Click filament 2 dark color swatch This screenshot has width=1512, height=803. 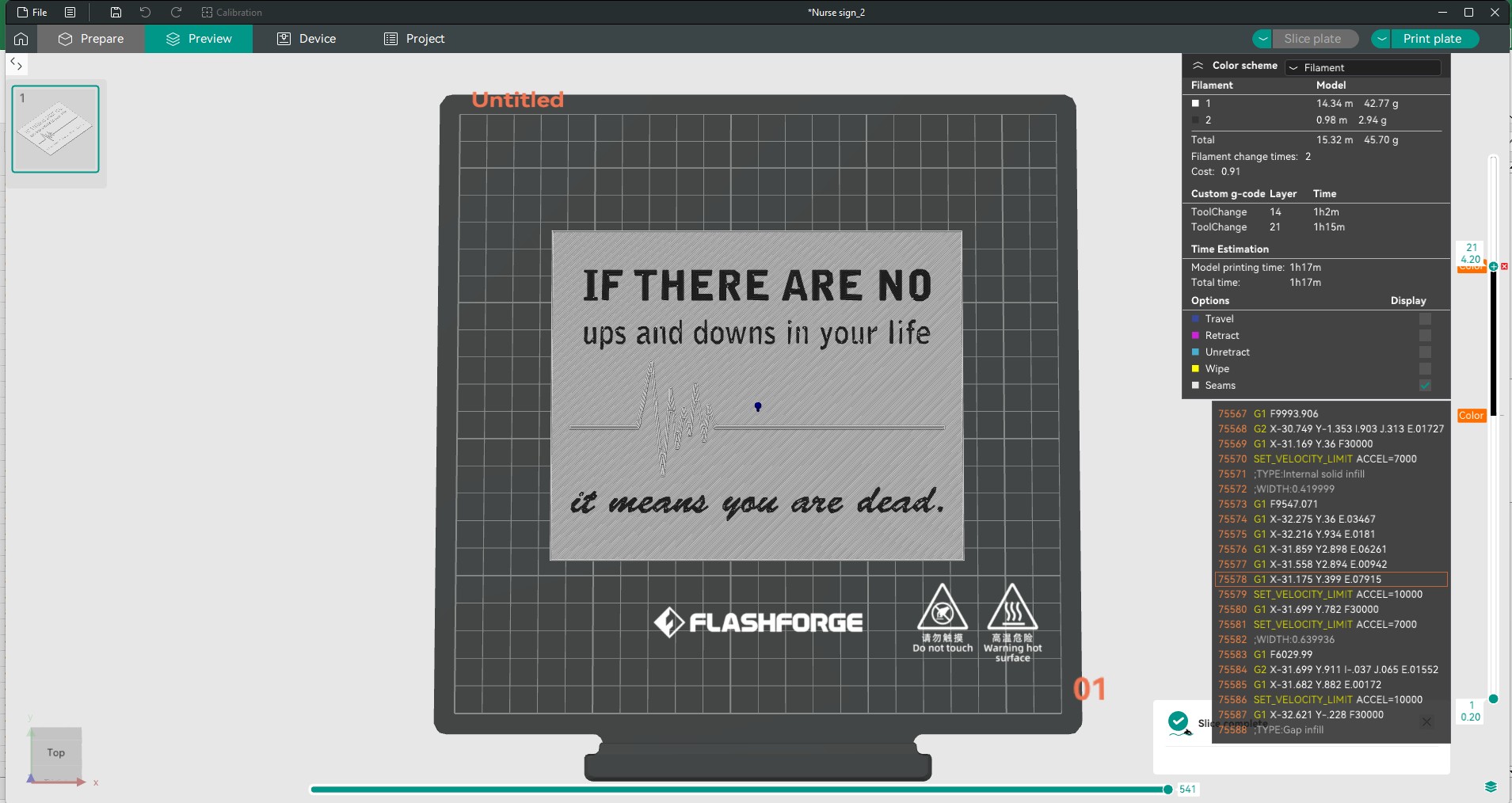[x=1196, y=120]
